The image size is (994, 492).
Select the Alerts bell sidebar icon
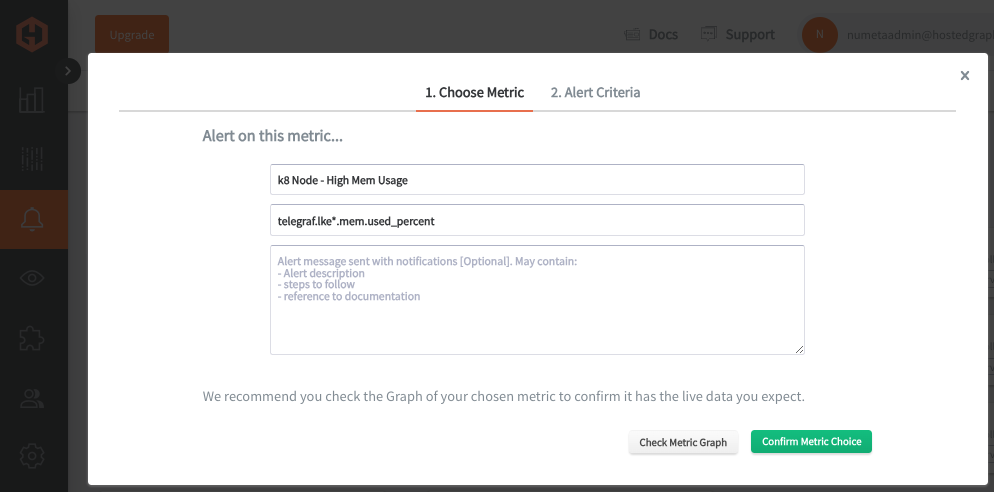[x=32, y=219]
